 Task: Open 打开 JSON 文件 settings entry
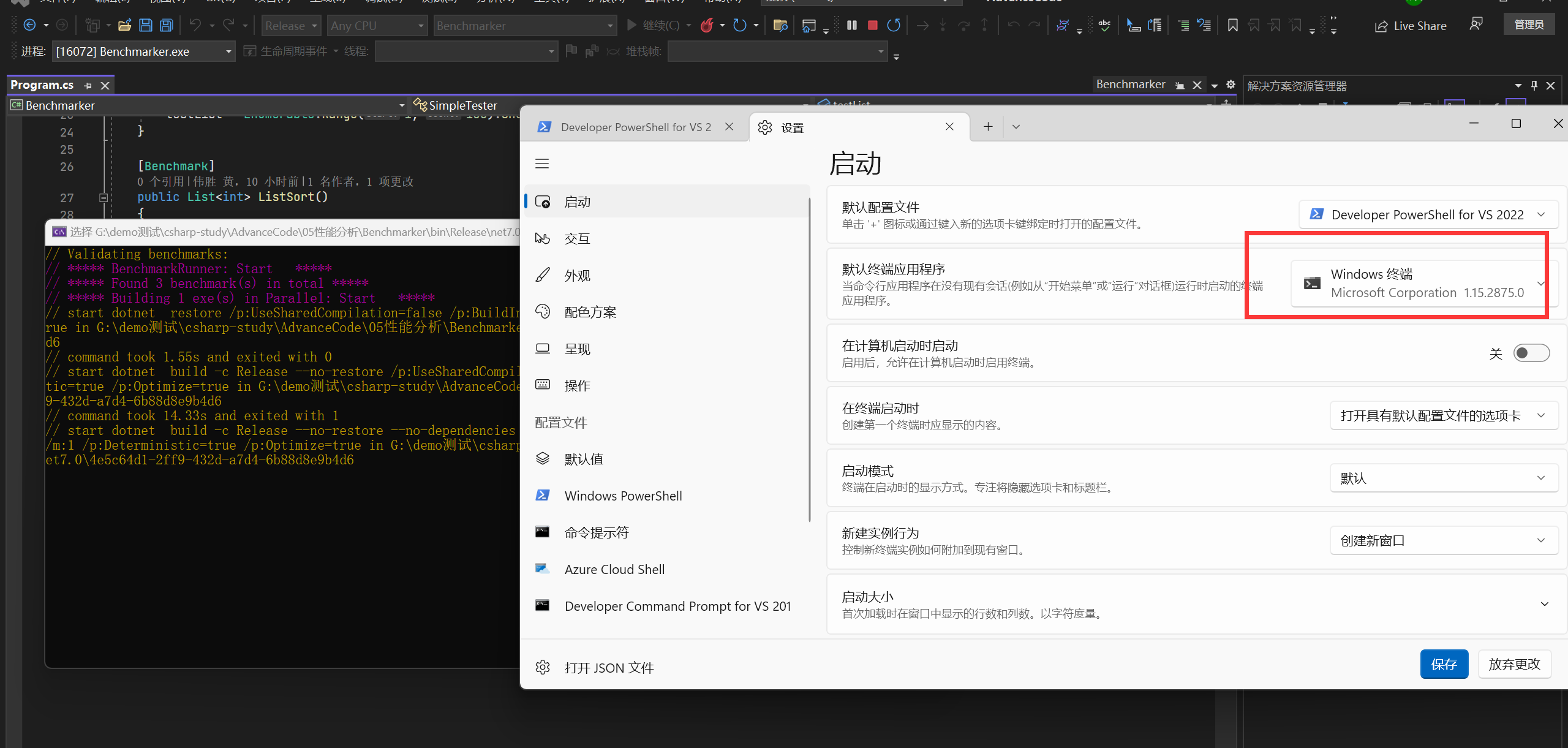coord(608,667)
